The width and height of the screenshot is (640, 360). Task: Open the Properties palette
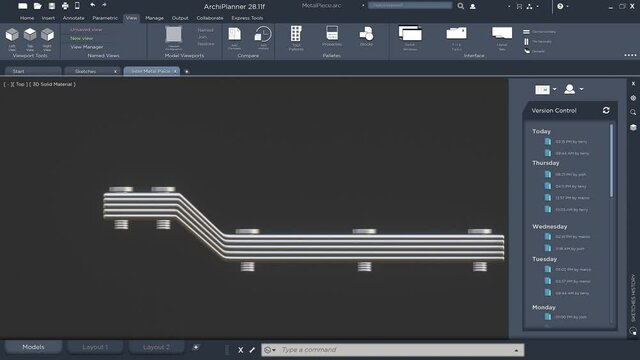(332, 33)
